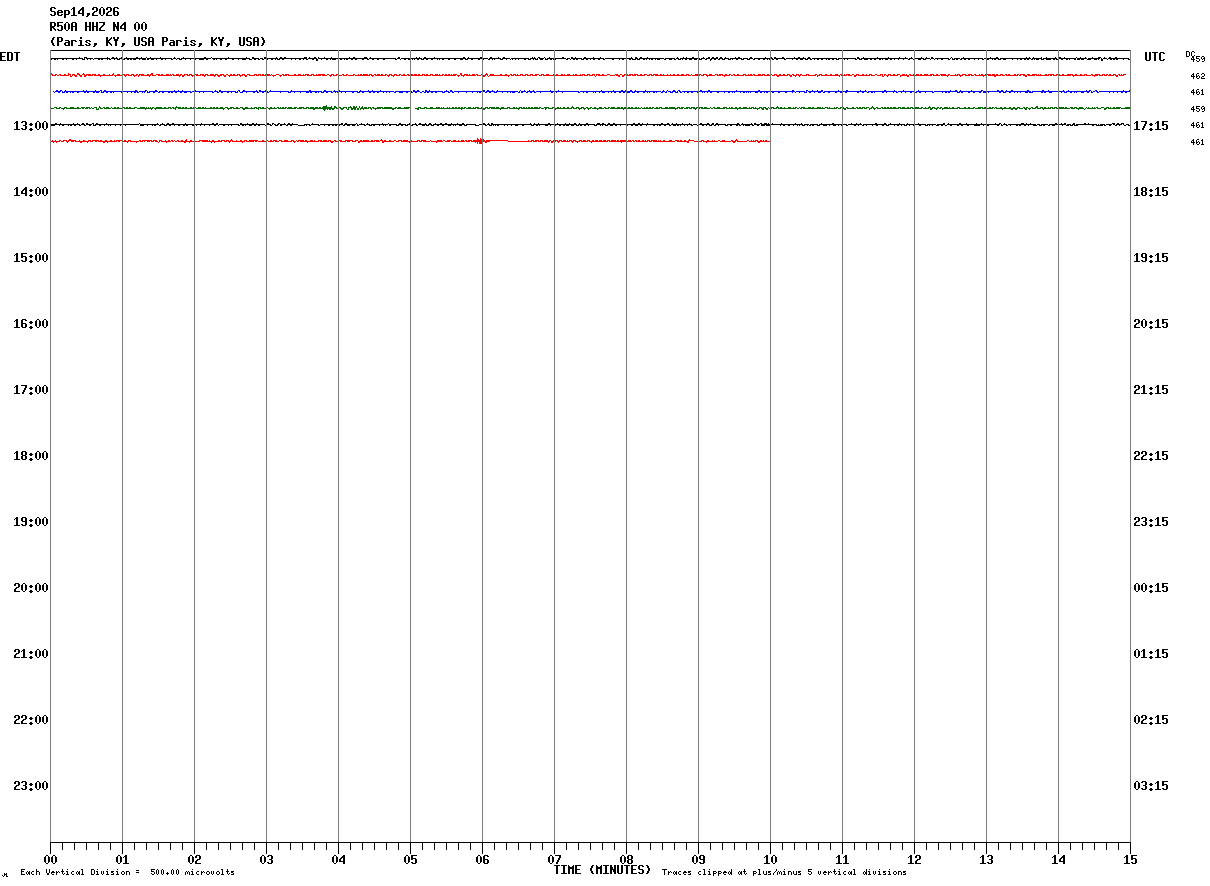1210x886 pixels.
Task: Select the 18:00 EDT row label
Action: (30, 456)
